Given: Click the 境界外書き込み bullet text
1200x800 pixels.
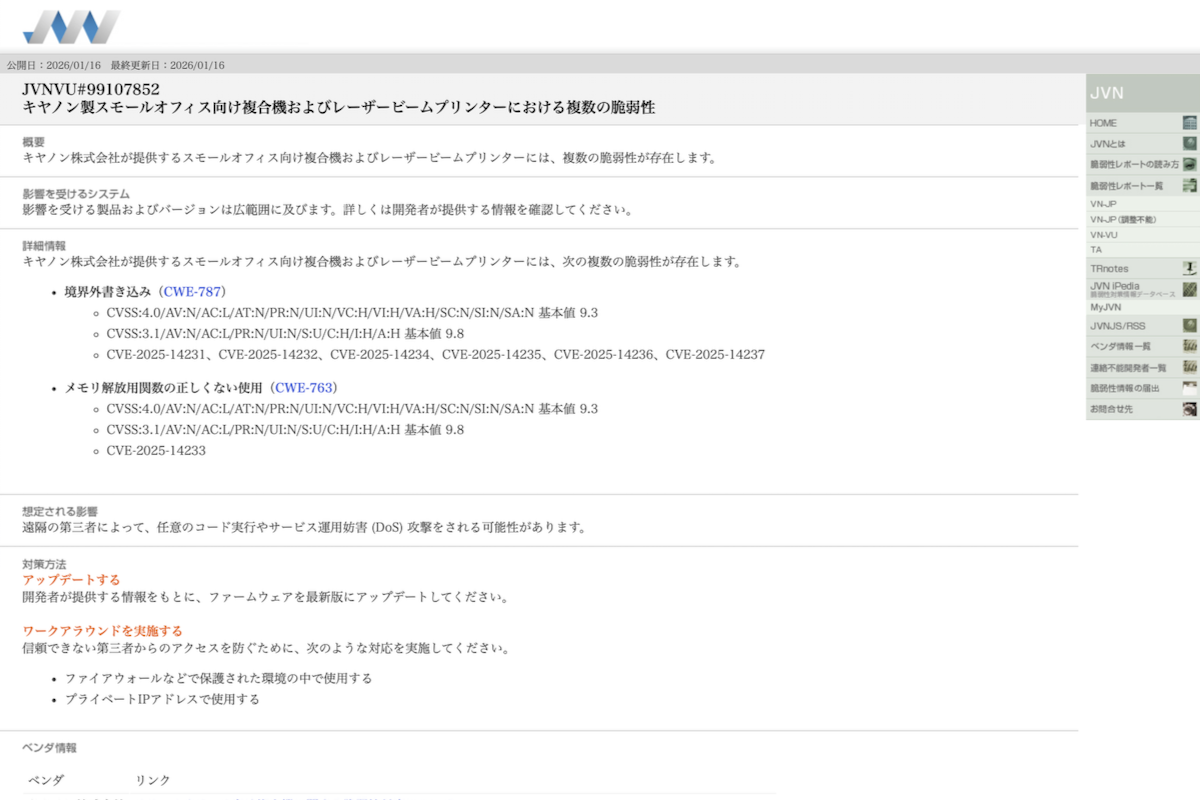Looking at the screenshot, I should [x=108, y=292].
